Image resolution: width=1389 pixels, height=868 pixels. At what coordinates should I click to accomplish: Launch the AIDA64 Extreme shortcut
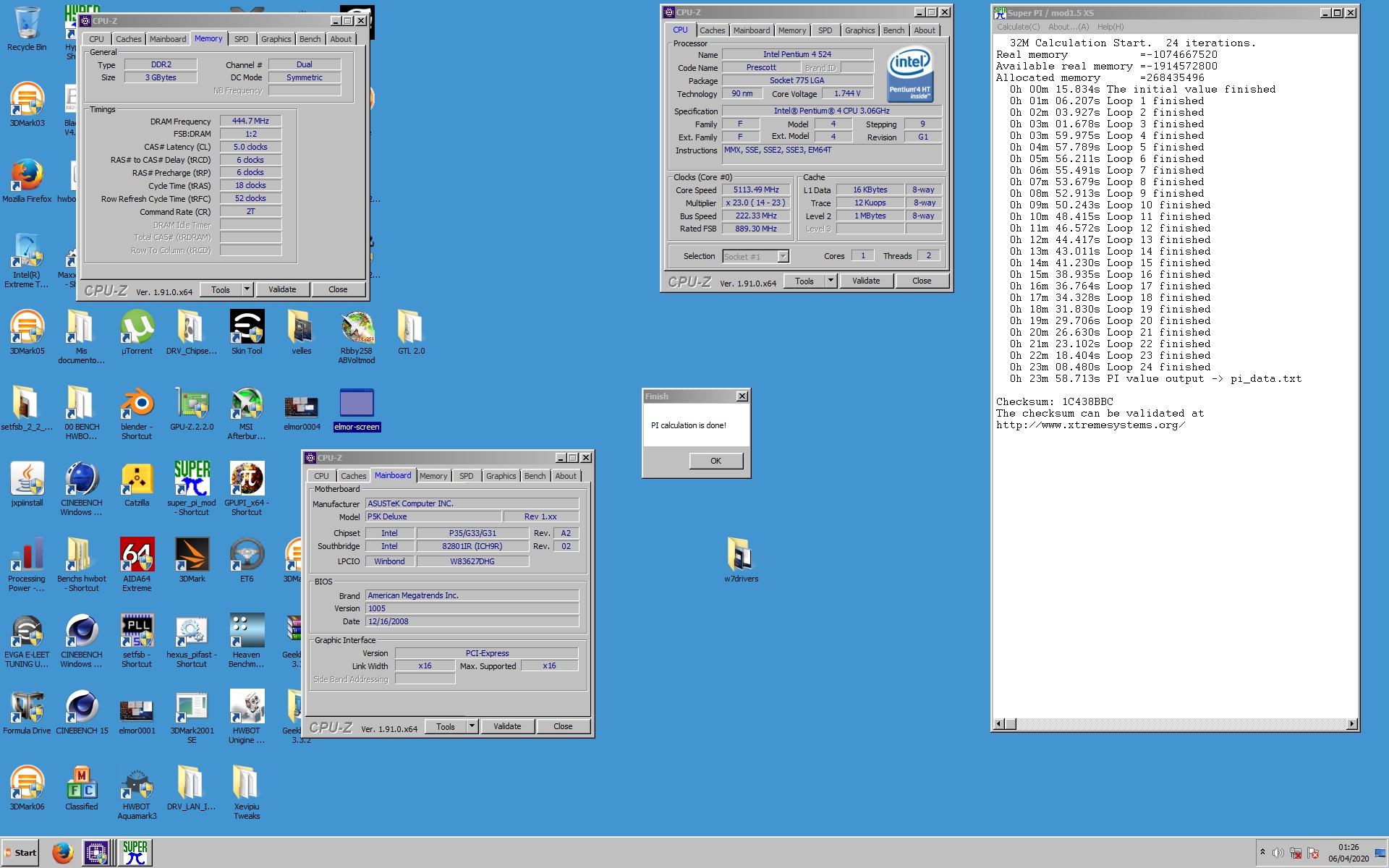[x=137, y=556]
